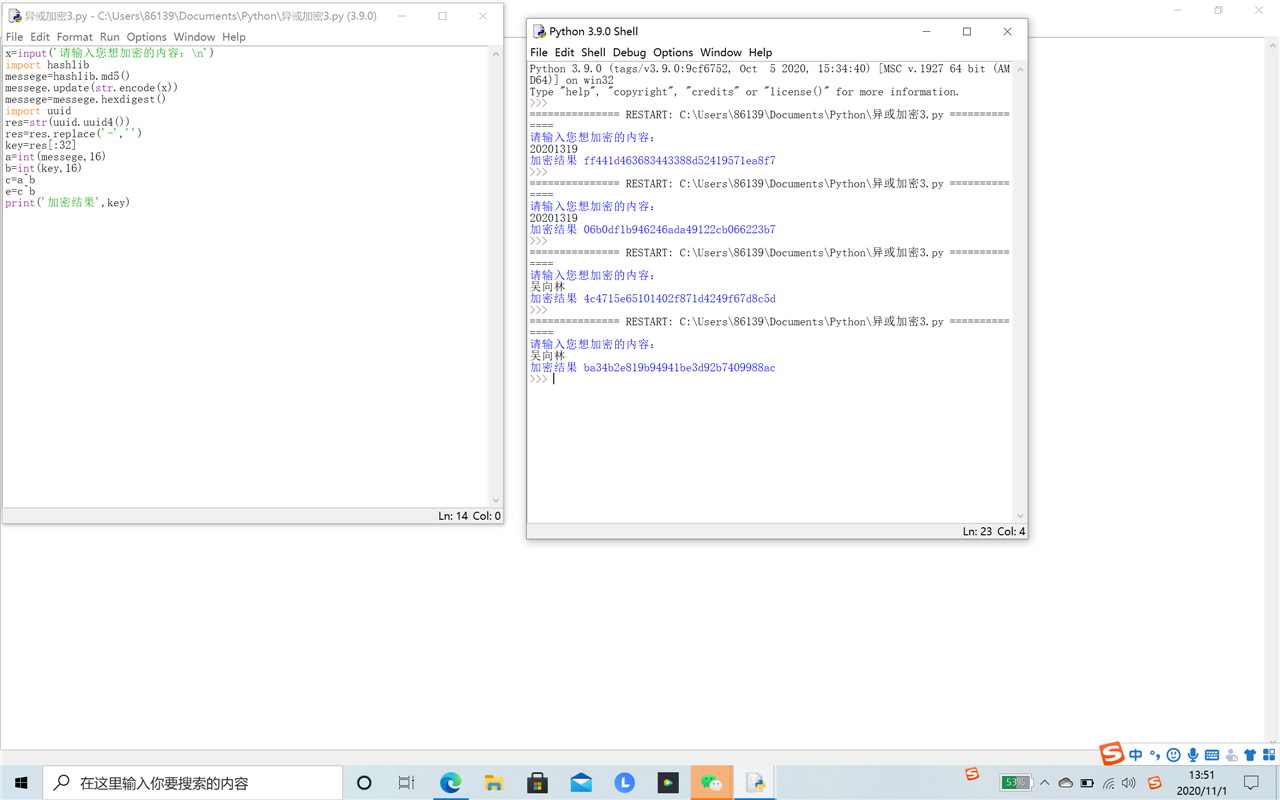Switch to WeChat on the taskbar

click(x=711, y=783)
